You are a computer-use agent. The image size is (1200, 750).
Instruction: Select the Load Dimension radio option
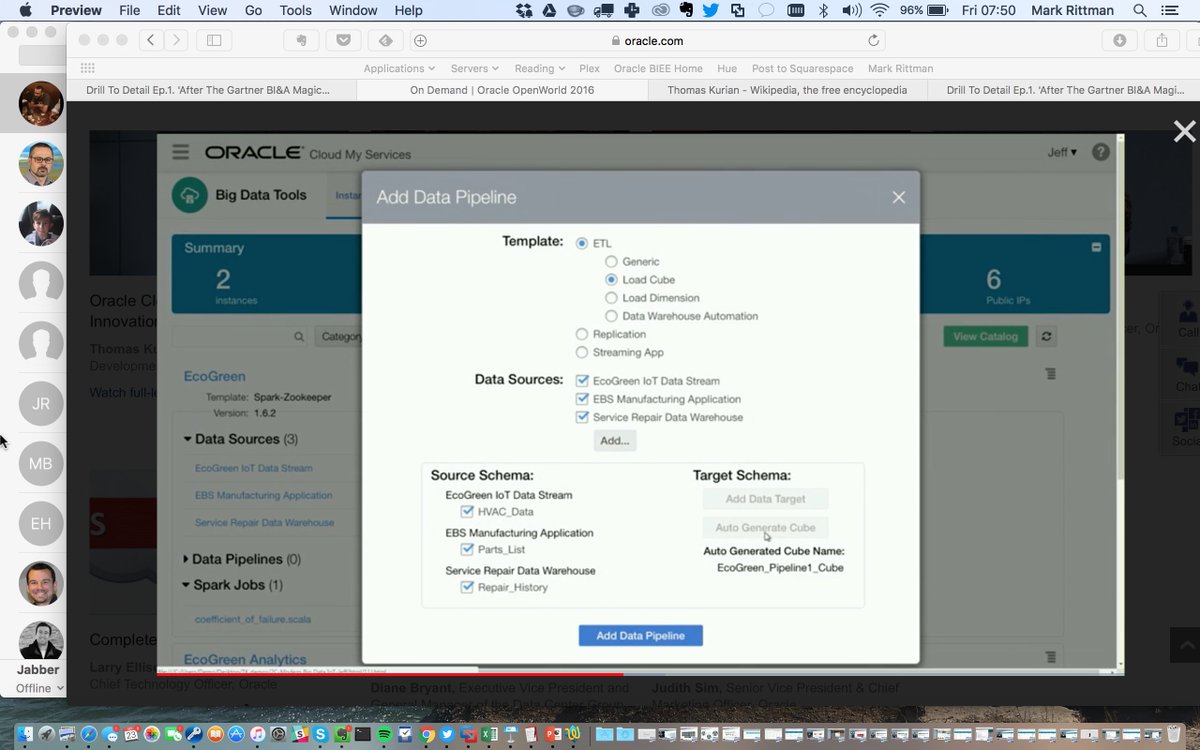tap(611, 298)
